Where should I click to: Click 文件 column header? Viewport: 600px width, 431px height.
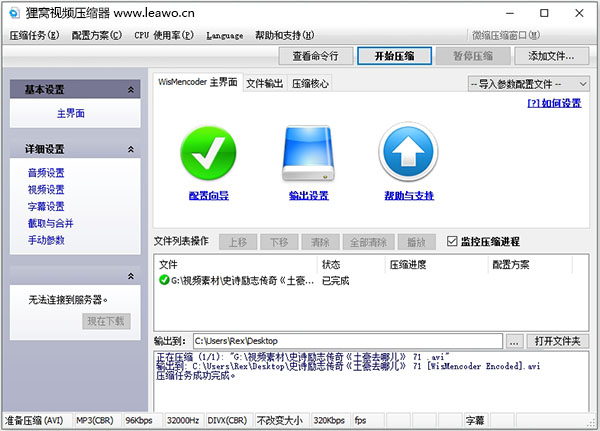point(236,264)
